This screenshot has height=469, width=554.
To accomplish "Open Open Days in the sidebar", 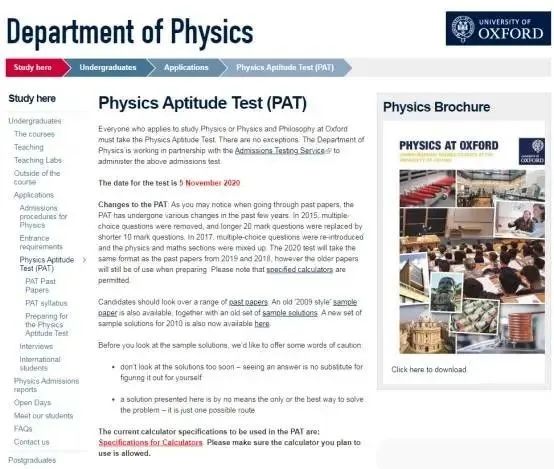I will coord(33,403).
